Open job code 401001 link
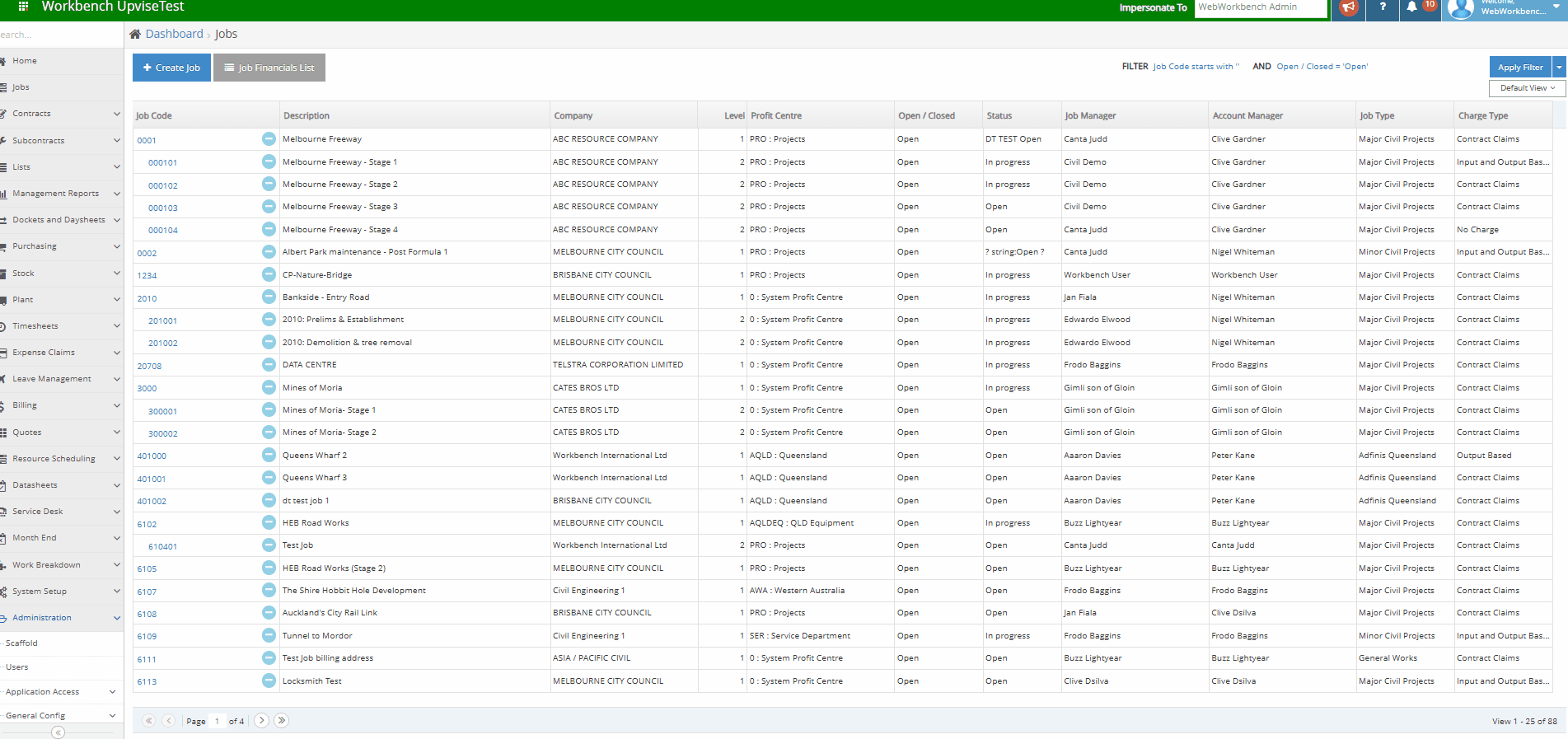The height and width of the screenshot is (739, 1568). [152, 479]
